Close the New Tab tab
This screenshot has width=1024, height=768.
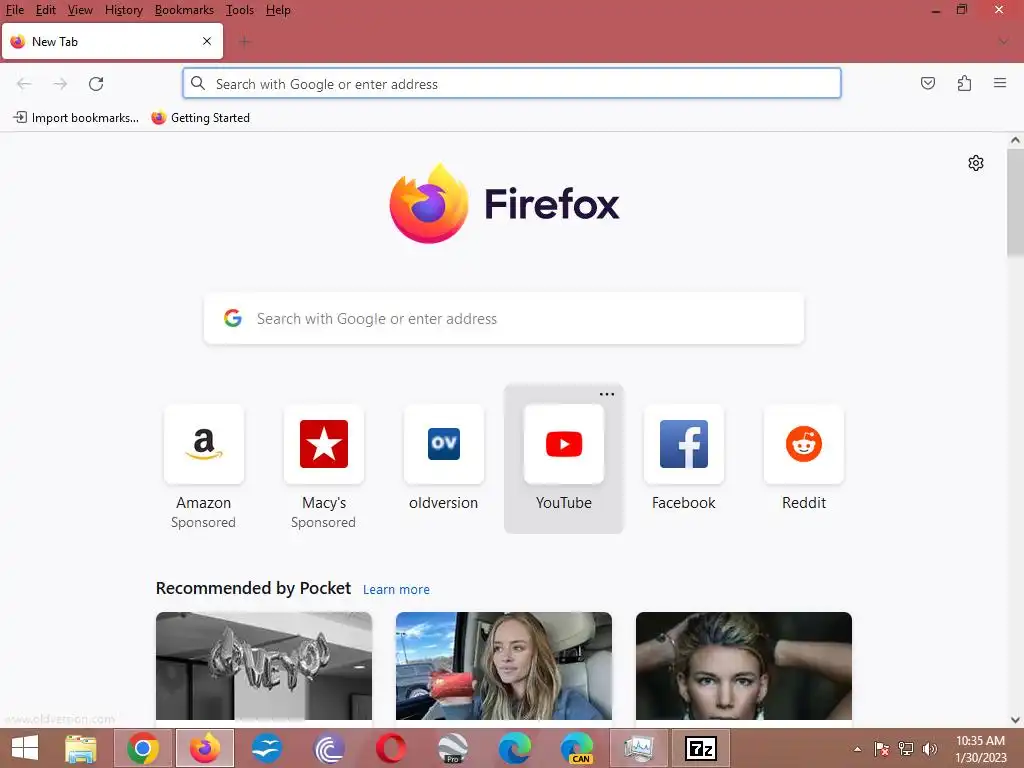207,41
